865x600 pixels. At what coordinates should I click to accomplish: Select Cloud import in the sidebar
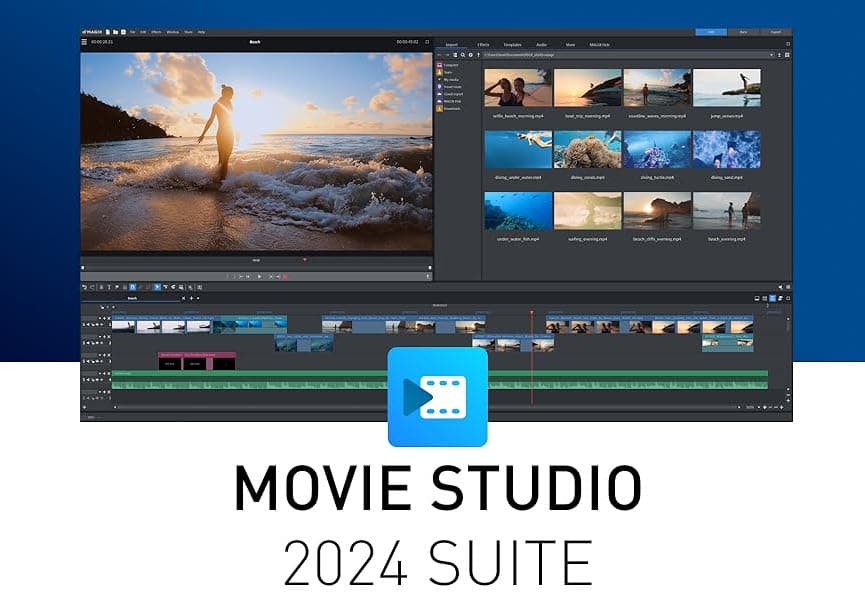click(450, 94)
